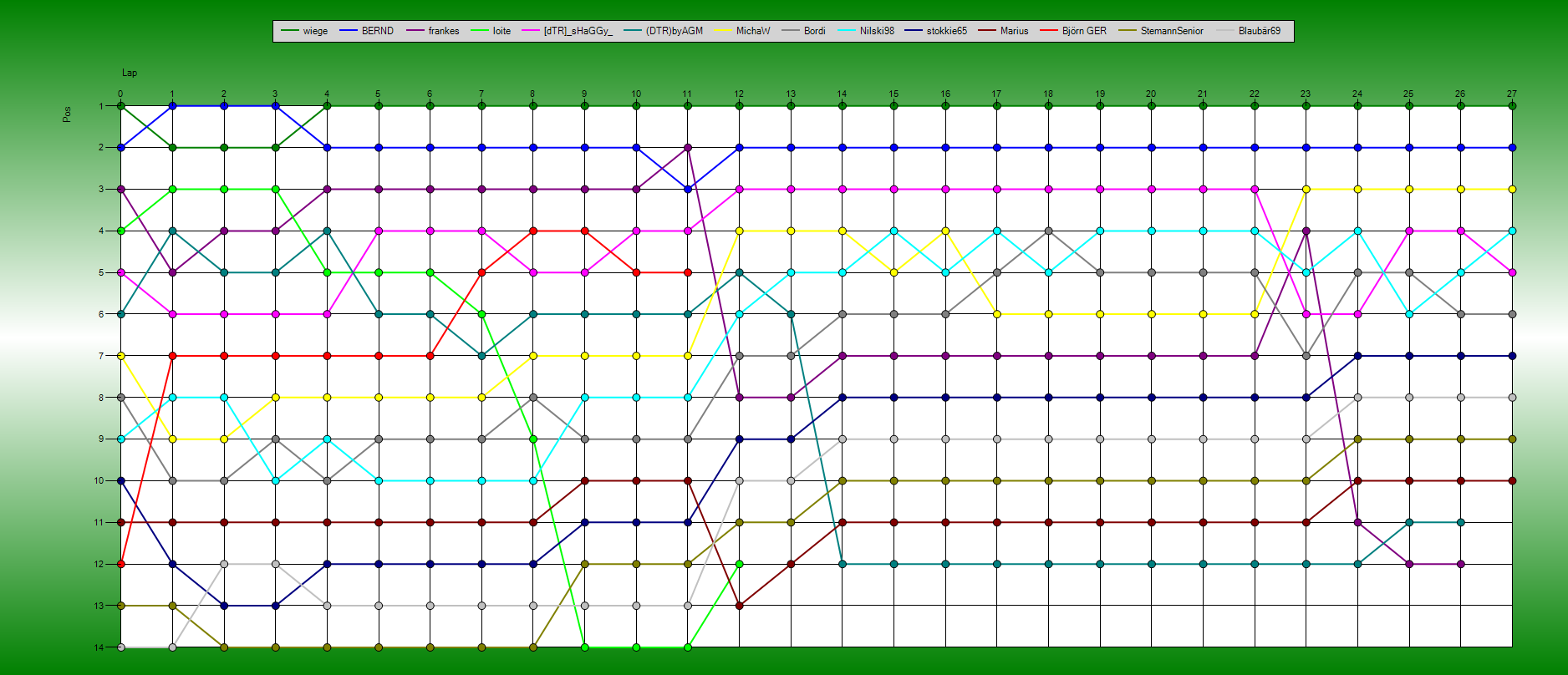Click Marius' dark red point at lap 12, position 13
The width and height of the screenshot is (1568, 675).
[739, 606]
